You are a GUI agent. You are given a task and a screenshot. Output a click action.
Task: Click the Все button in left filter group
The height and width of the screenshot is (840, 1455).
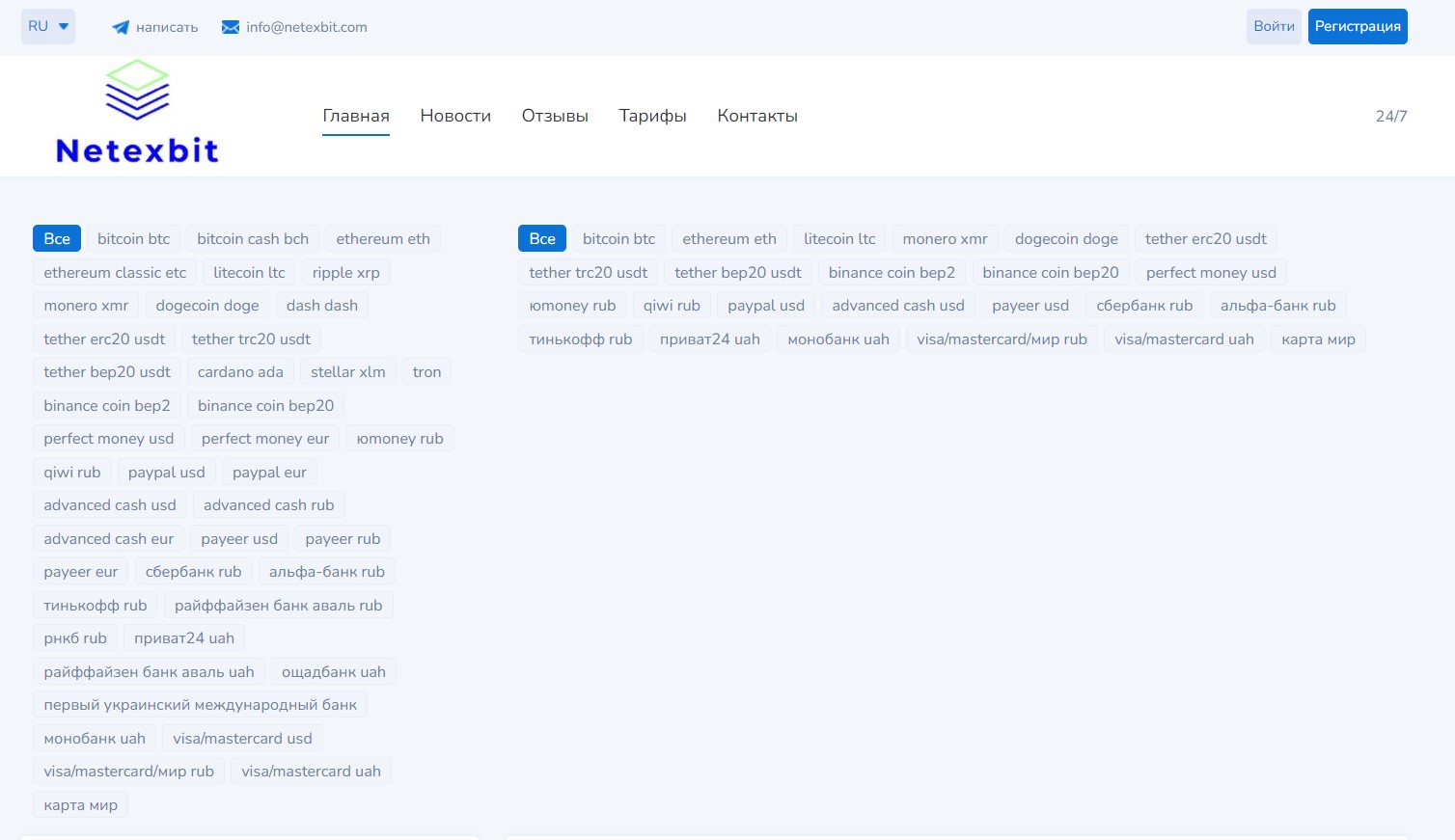point(57,239)
